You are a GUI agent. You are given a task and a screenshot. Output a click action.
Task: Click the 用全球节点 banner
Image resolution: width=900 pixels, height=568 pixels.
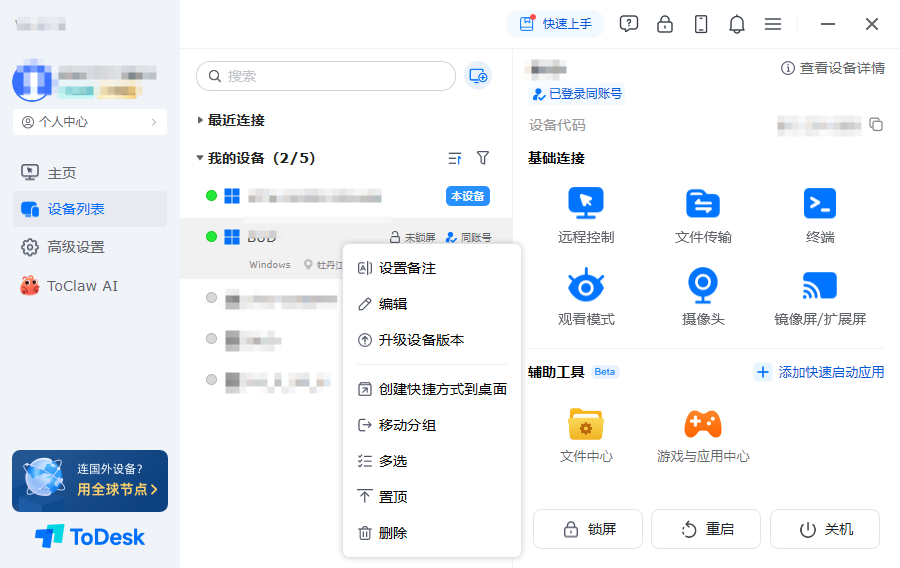pos(90,481)
